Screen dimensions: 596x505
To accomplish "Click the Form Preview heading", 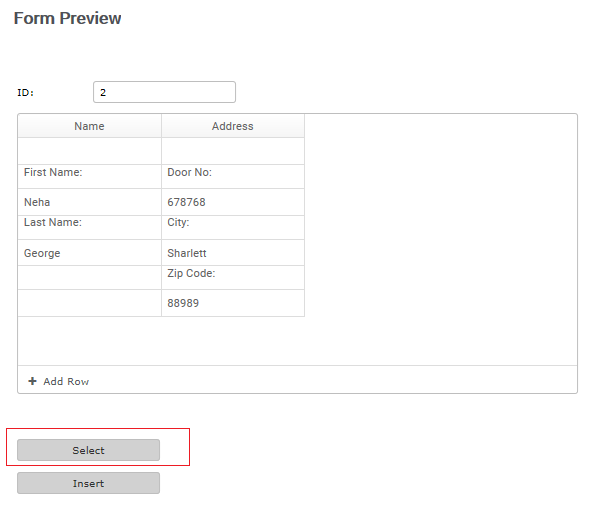I will (68, 18).
